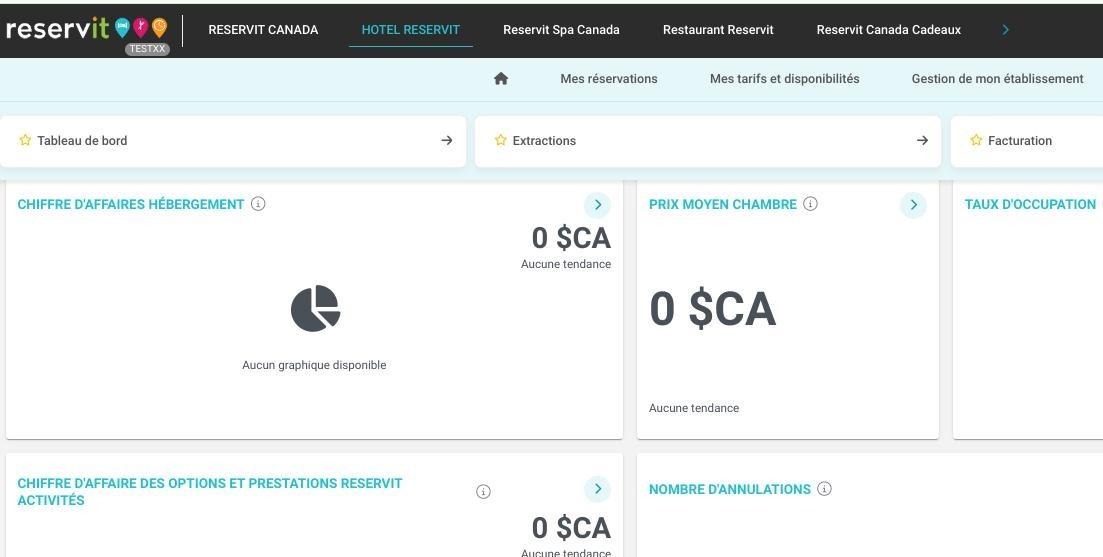Click TAUX D'OCCUPATION title
Image resolution: width=1103 pixels, height=557 pixels.
click(1030, 204)
